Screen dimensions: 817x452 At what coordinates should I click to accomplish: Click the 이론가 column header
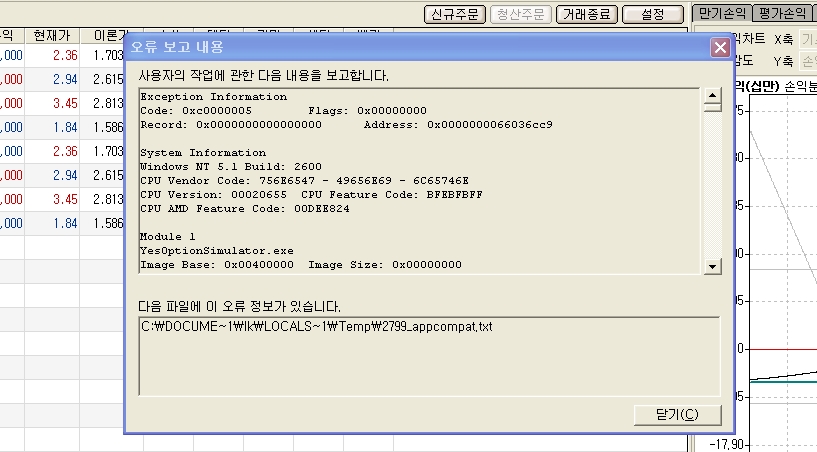tap(103, 36)
